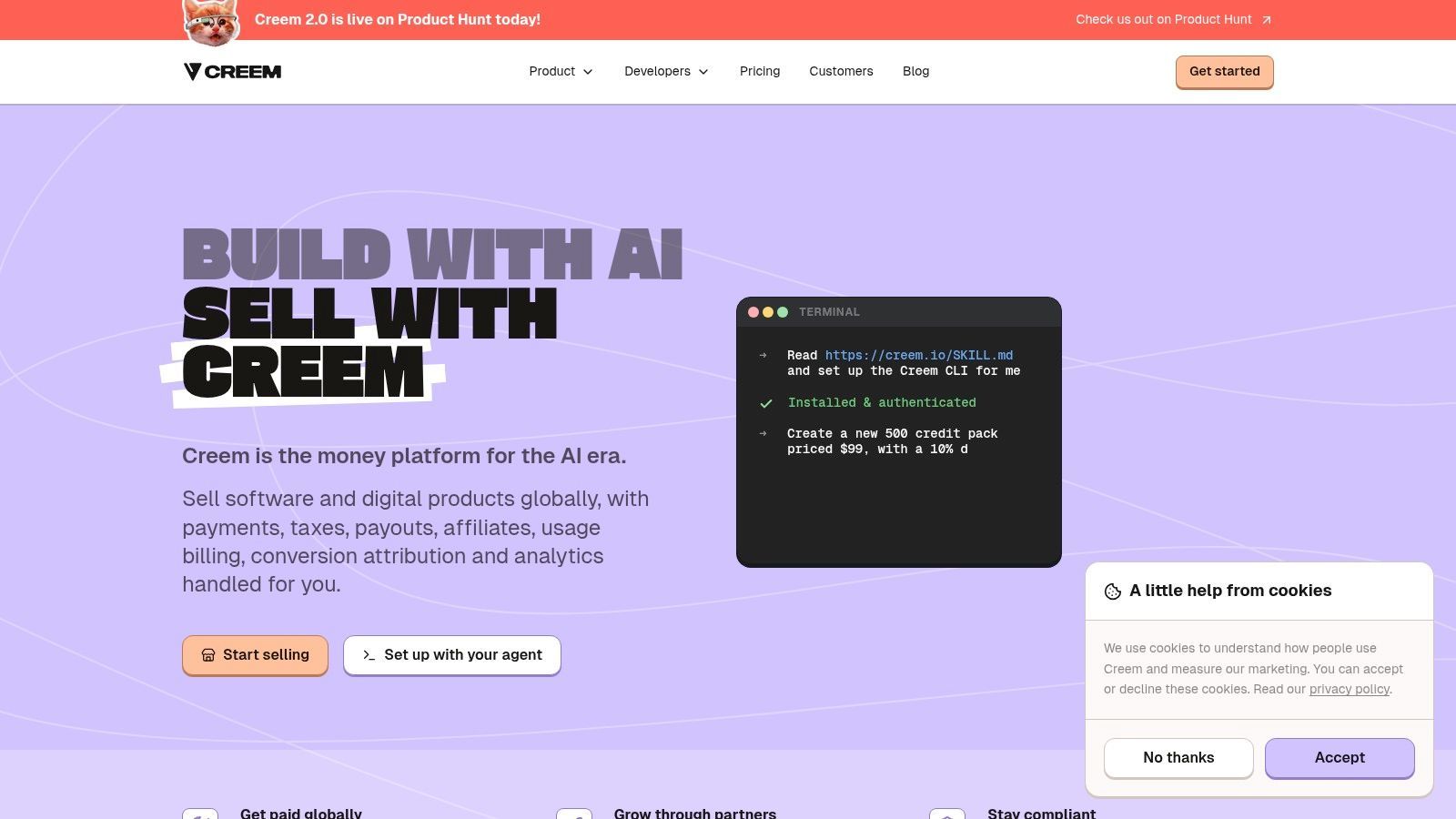Open the Pricing page
The height and width of the screenshot is (819, 1456).
760,71
